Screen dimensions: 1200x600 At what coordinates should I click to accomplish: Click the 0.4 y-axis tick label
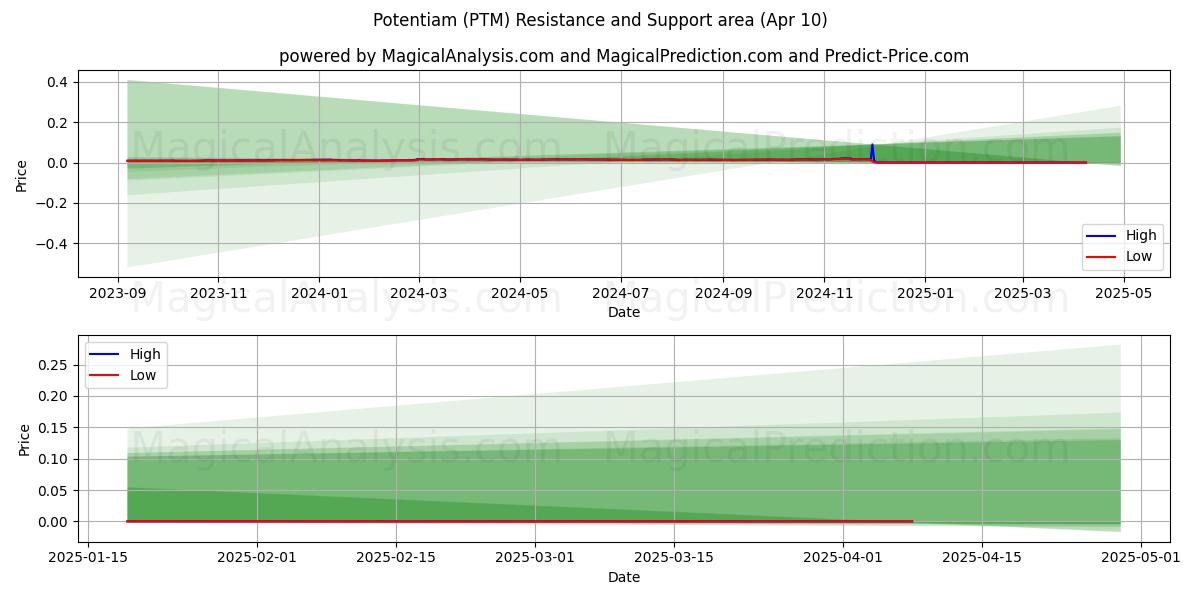click(57, 82)
